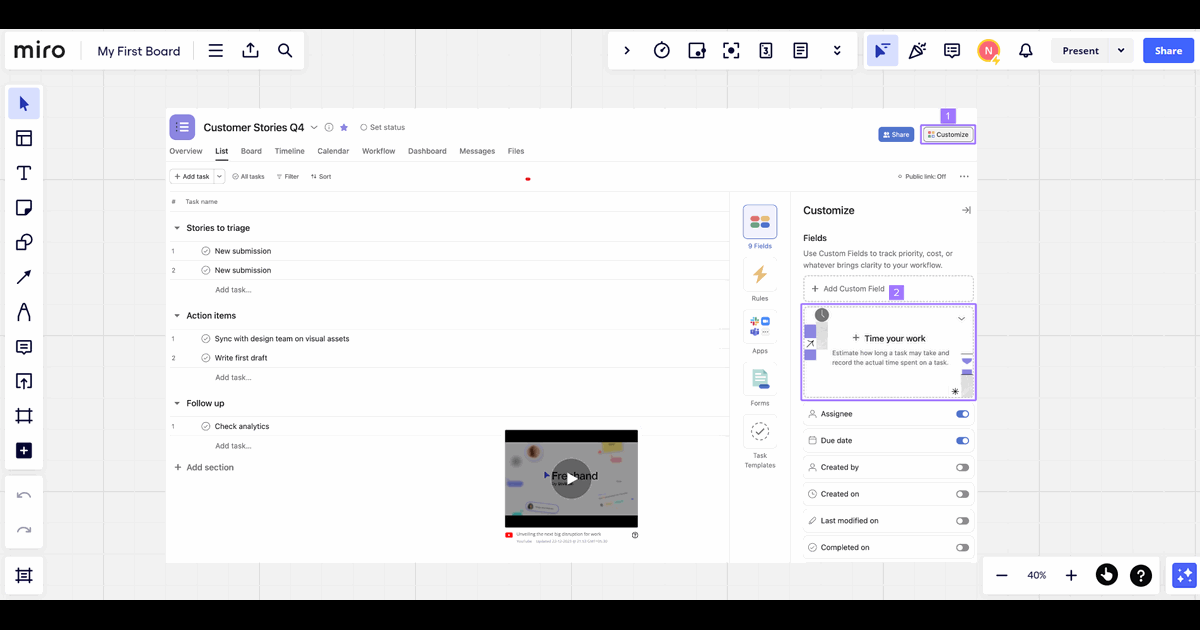The height and width of the screenshot is (630, 1200).
Task: Toggle the navigation hand mode icon
Action: pyautogui.click(x=1106, y=575)
